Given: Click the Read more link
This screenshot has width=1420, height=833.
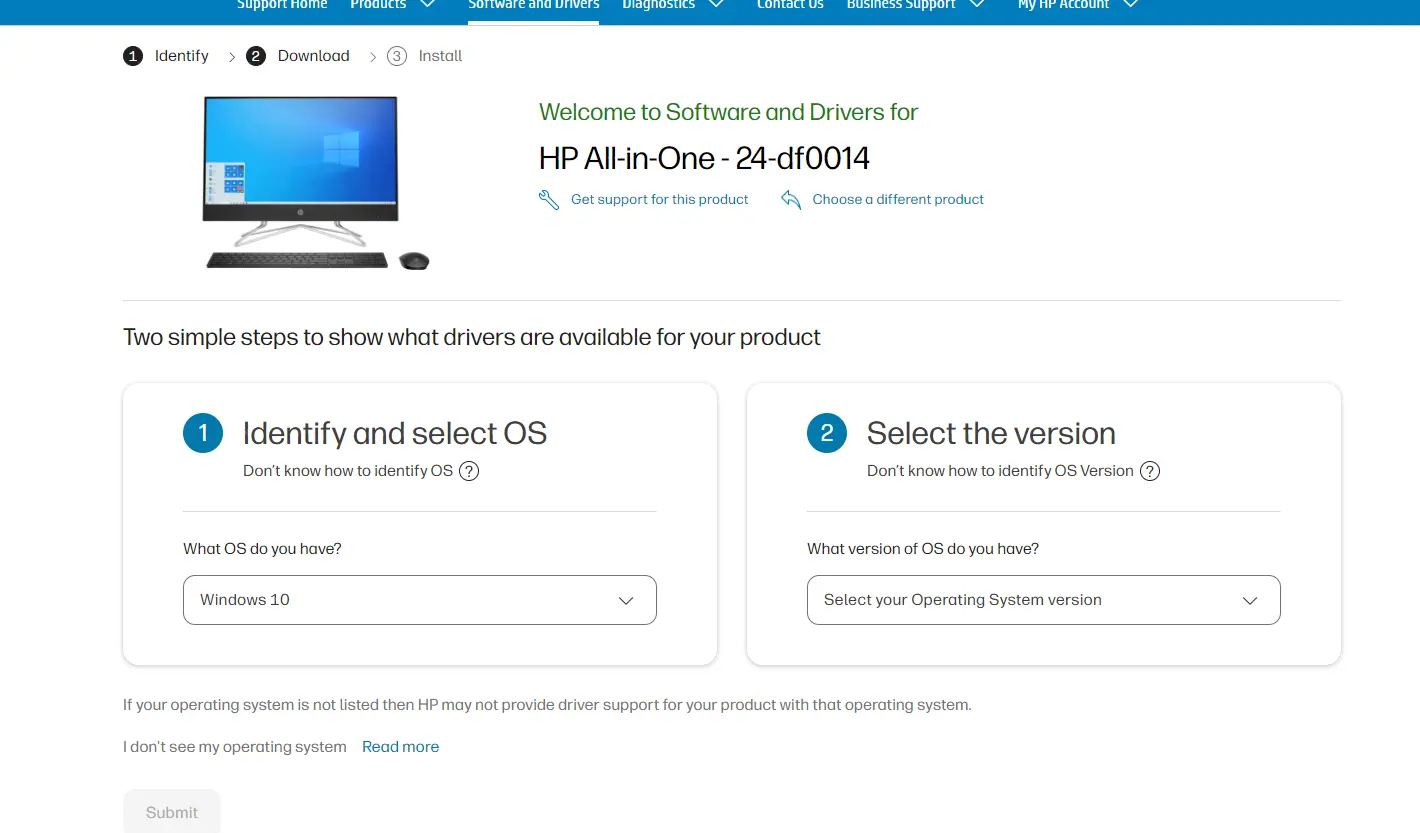Looking at the screenshot, I should [400, 747].
